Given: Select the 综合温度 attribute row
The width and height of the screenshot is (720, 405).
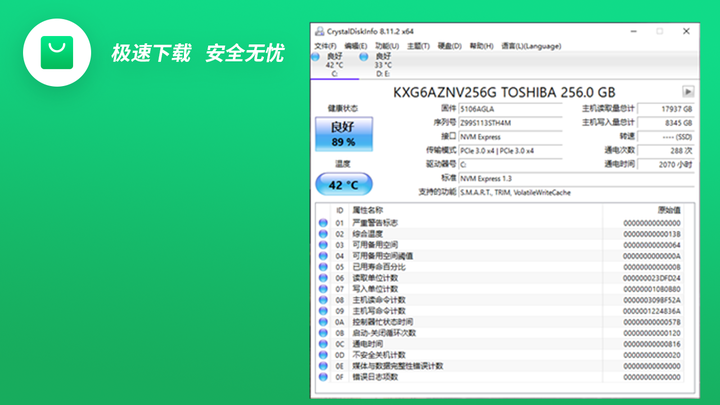Looking at the screenshot, I should point(500,234).
